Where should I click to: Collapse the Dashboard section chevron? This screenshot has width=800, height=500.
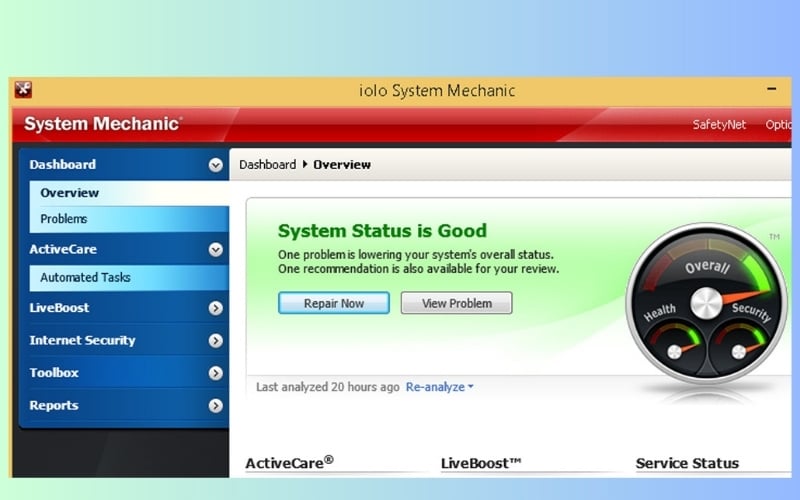tap(215, 165)
